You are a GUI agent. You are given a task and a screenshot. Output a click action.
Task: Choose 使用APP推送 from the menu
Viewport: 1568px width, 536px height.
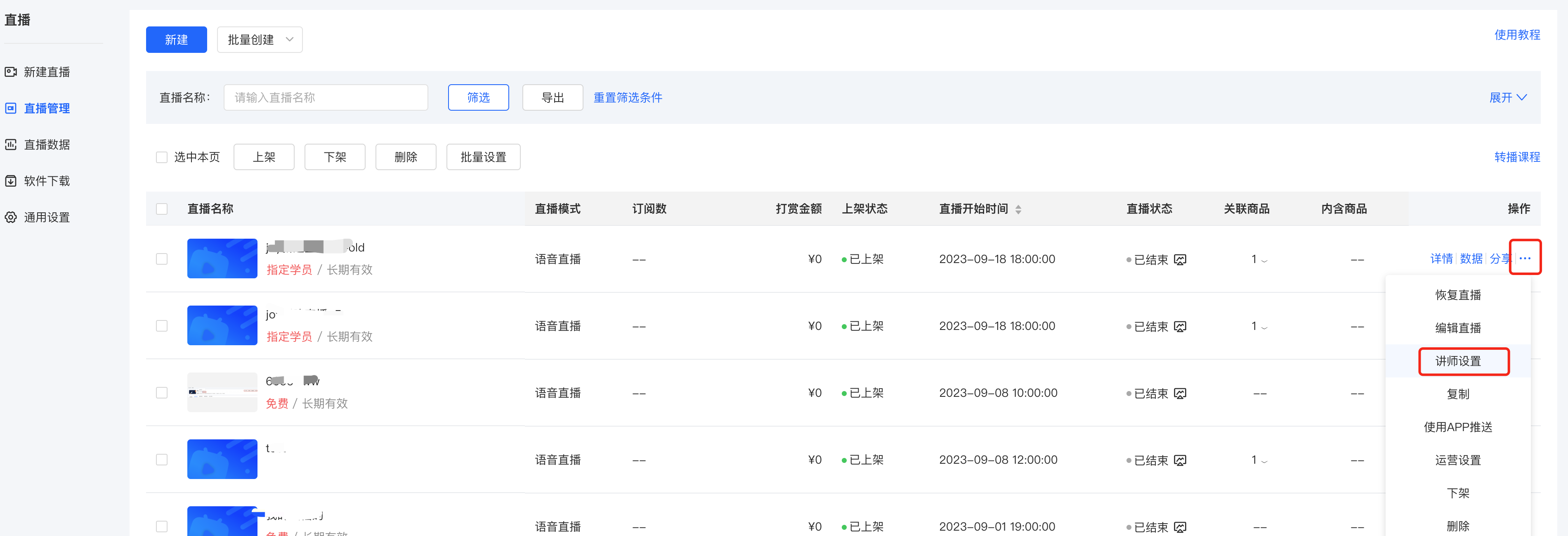(x=1458, y=427)
